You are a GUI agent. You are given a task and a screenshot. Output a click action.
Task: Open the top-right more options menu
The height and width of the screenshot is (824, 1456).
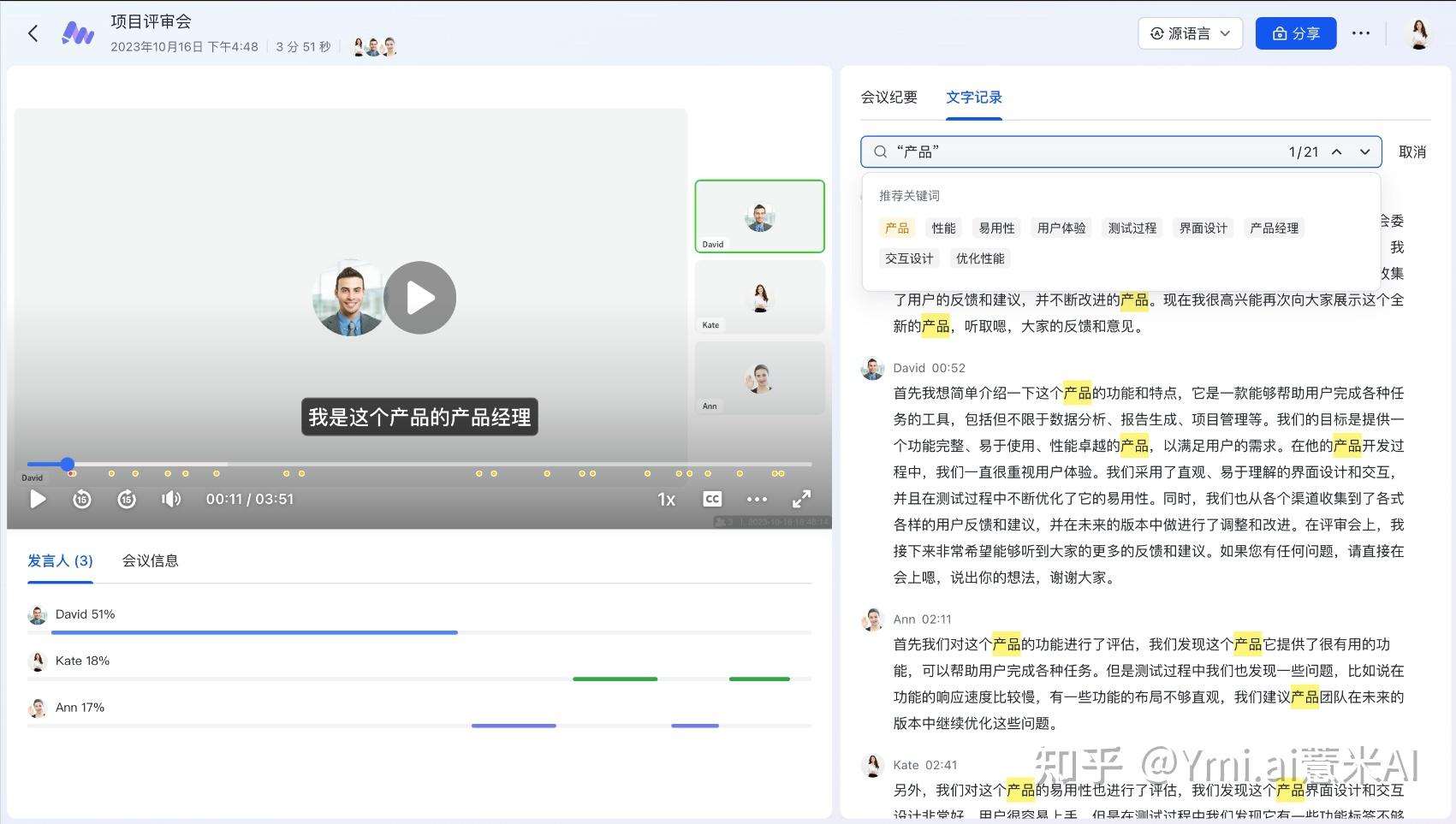[1361, 33]
